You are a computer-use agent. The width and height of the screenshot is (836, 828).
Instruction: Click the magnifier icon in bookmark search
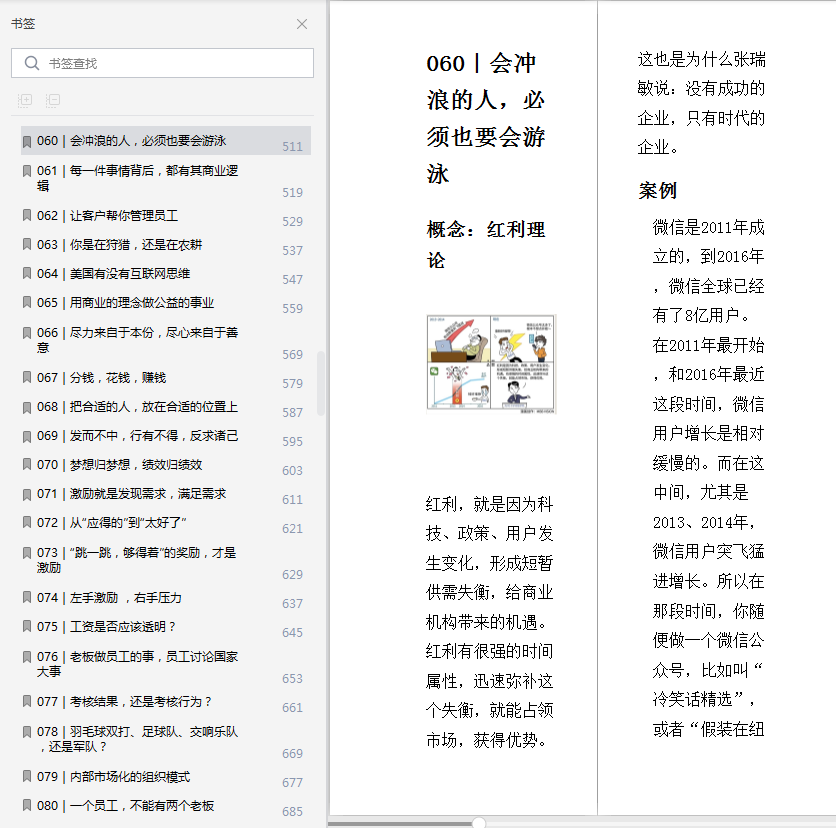coord(31,63)
